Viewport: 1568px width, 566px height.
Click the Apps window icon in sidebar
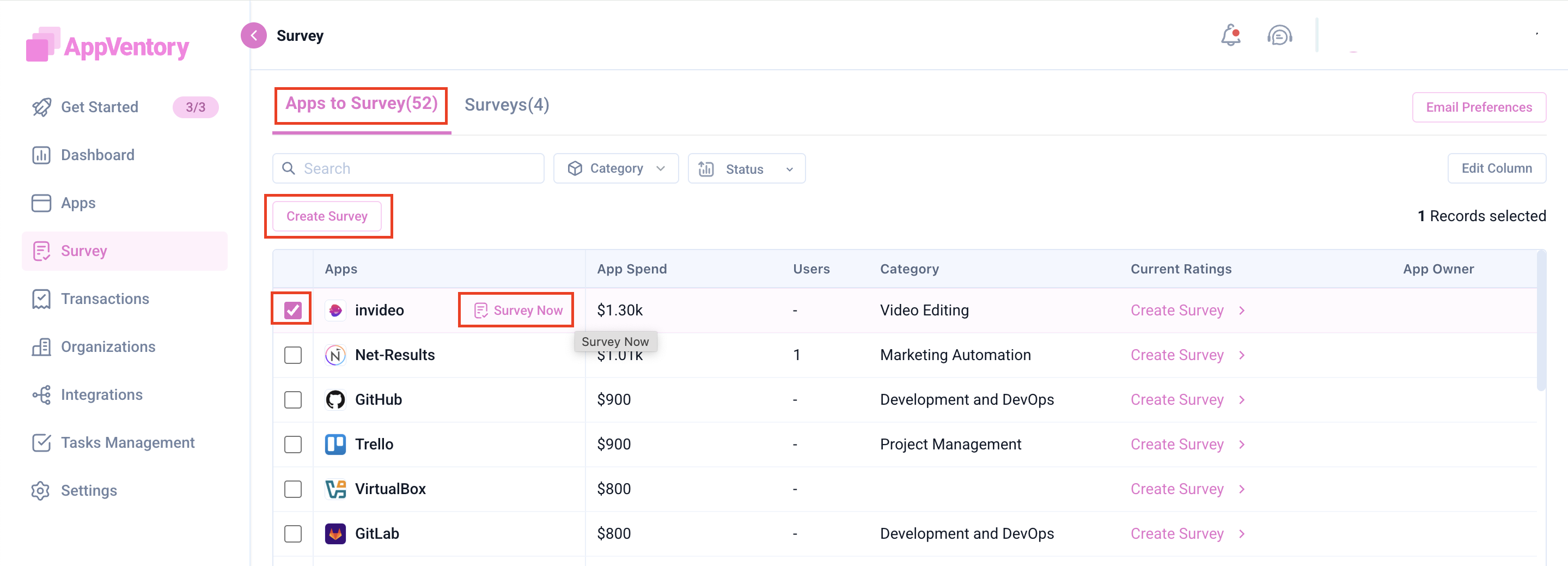(x=41, y=203)
